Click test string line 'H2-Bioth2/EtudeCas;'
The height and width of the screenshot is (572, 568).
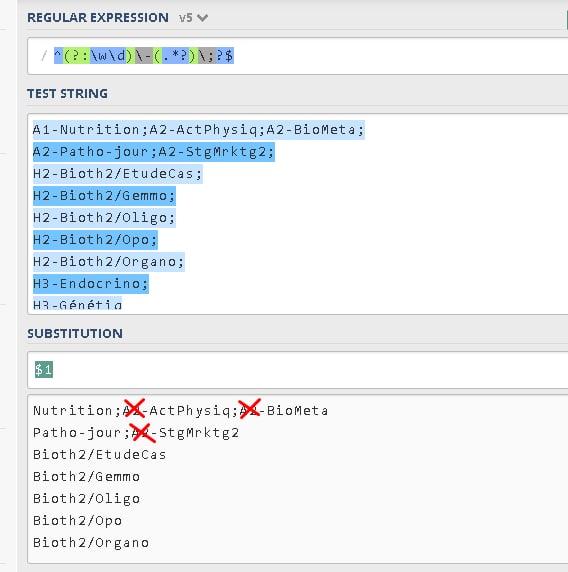click(117, 174)
